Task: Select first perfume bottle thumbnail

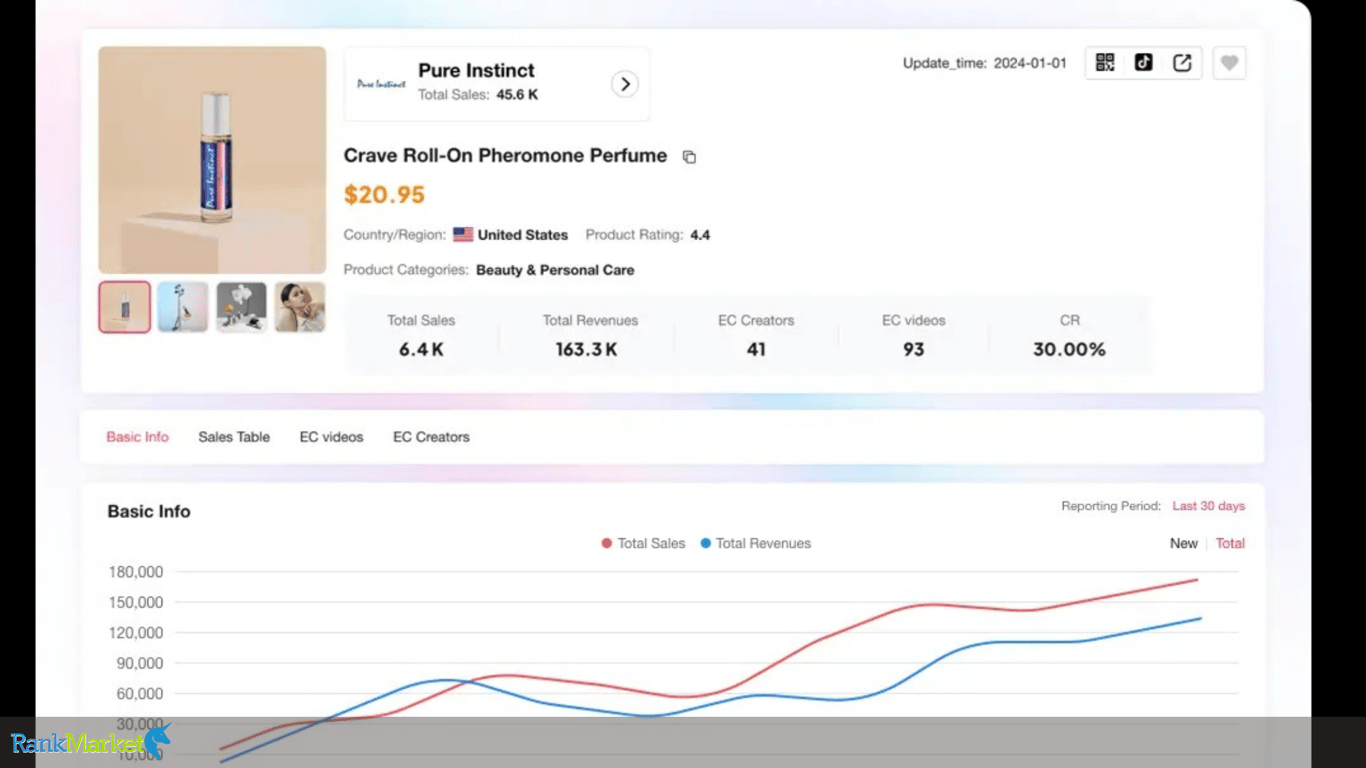Action: 125,307
